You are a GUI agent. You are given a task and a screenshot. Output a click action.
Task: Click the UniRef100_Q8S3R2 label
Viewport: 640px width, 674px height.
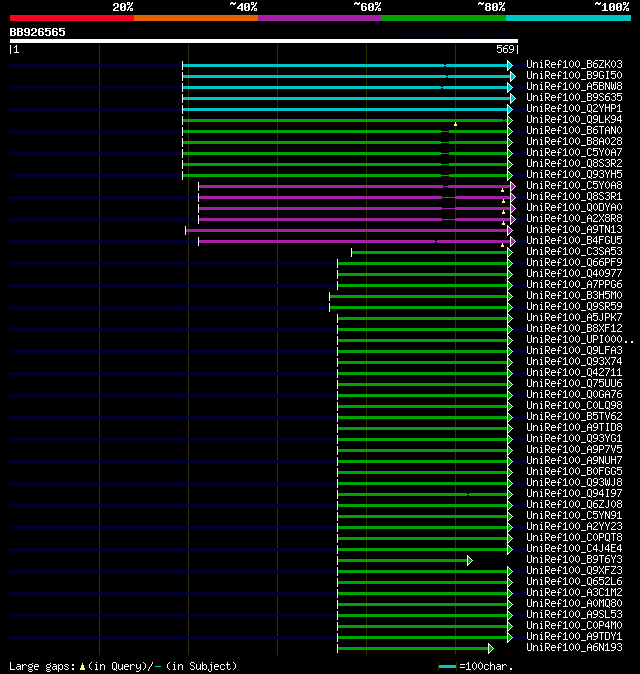[574, 163]
